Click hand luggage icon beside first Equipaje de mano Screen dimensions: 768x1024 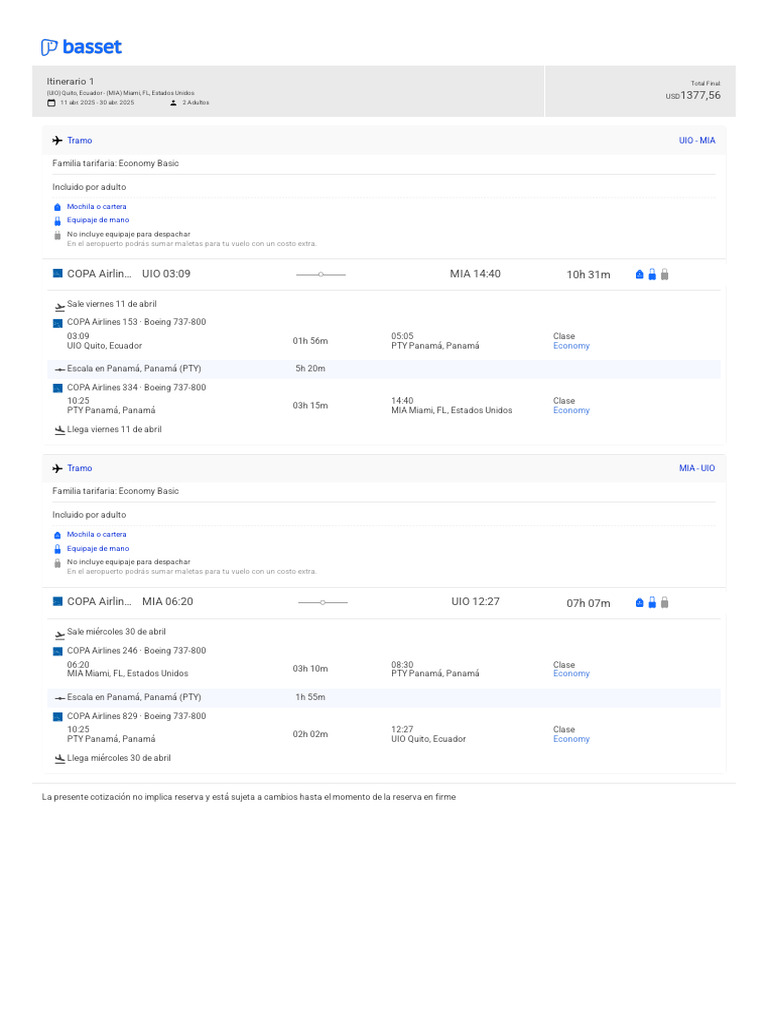pyautogui.click(x=57, y=221)
